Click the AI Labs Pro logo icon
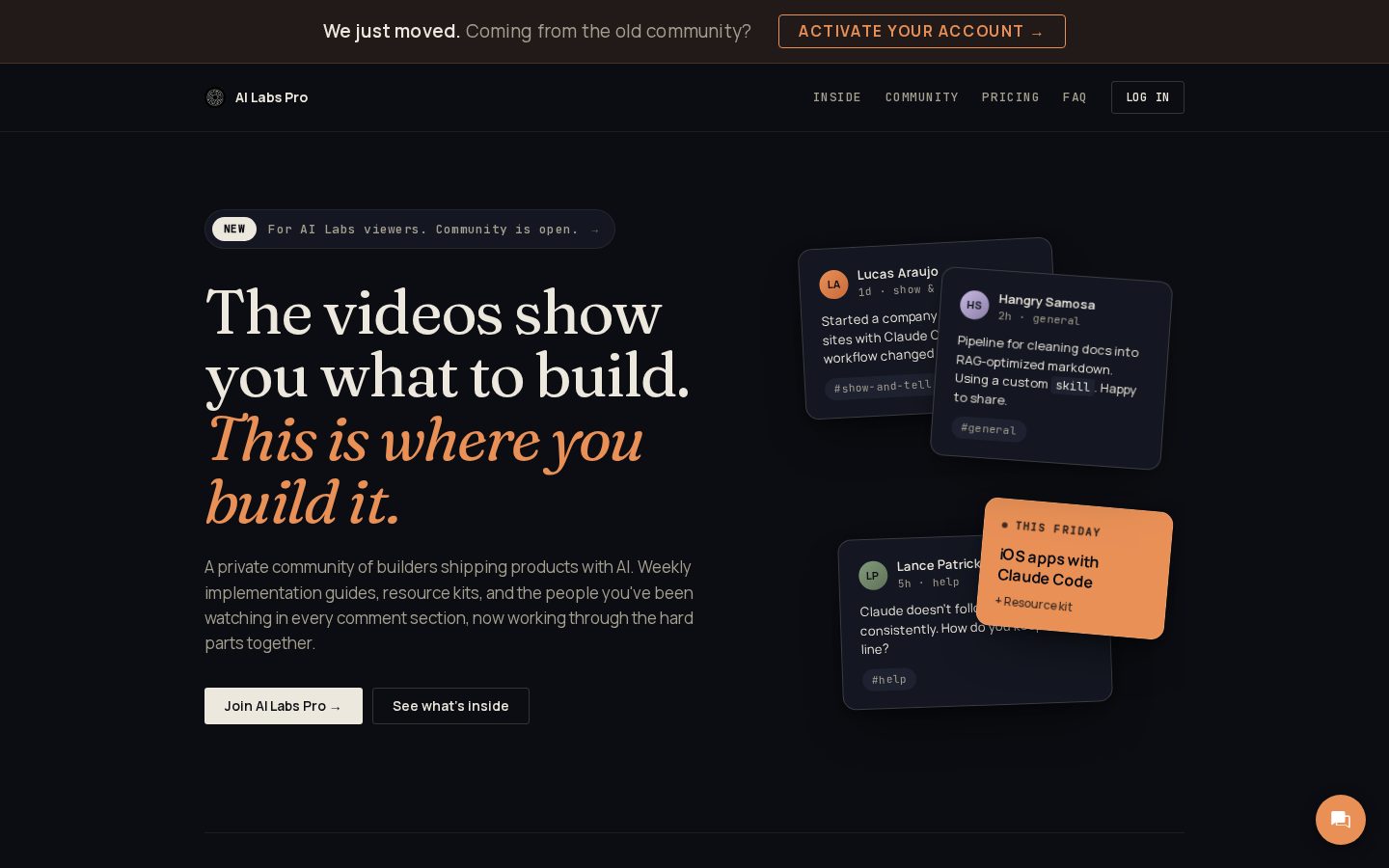The width and height of the screenshot is (1389, 868). coord(215,97)
